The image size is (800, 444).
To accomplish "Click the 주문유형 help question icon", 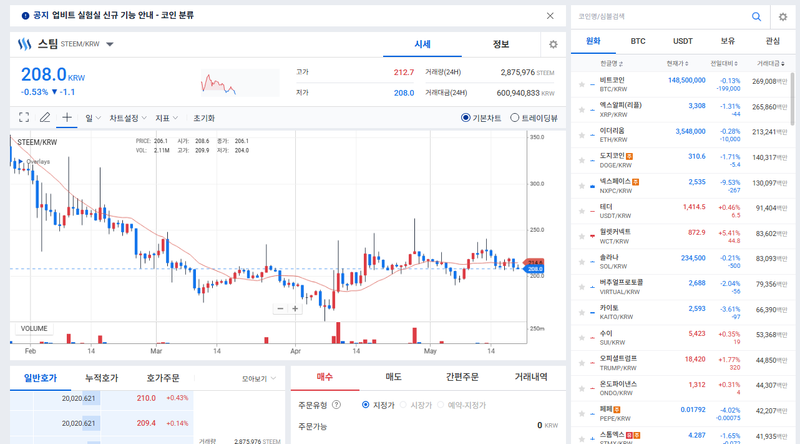I will 336,405.
